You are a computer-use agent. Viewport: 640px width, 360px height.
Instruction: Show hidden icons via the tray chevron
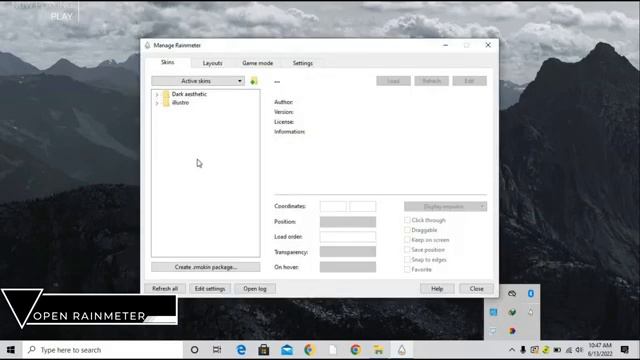pyautogui.click(x=512, y=350)
